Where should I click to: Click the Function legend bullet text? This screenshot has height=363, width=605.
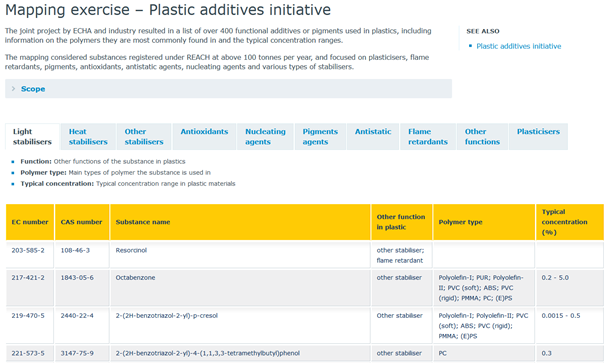(x=103, y=162)
